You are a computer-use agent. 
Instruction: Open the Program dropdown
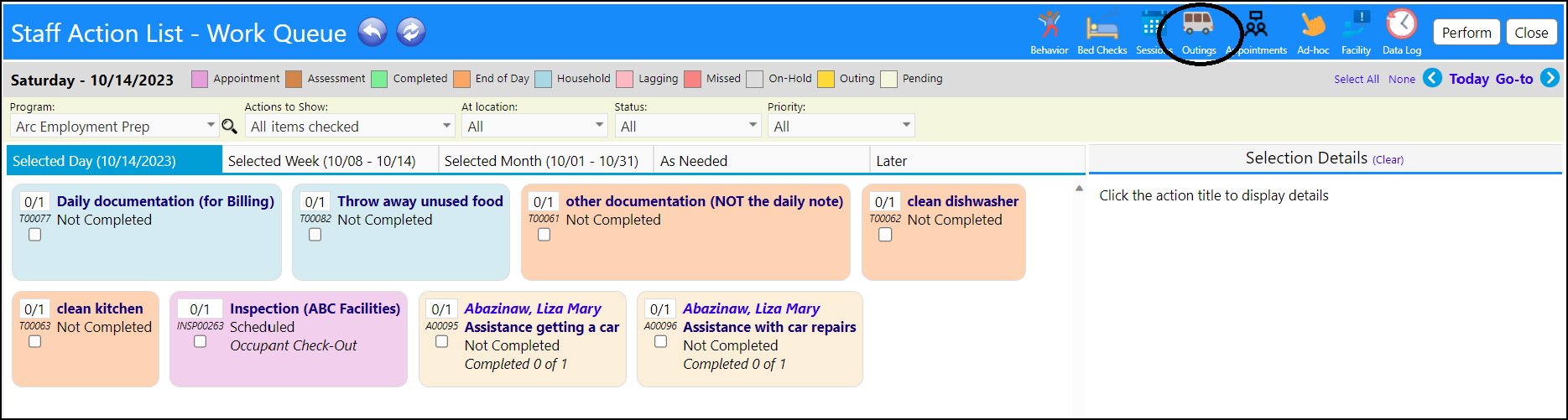click(x=115, y=126)
